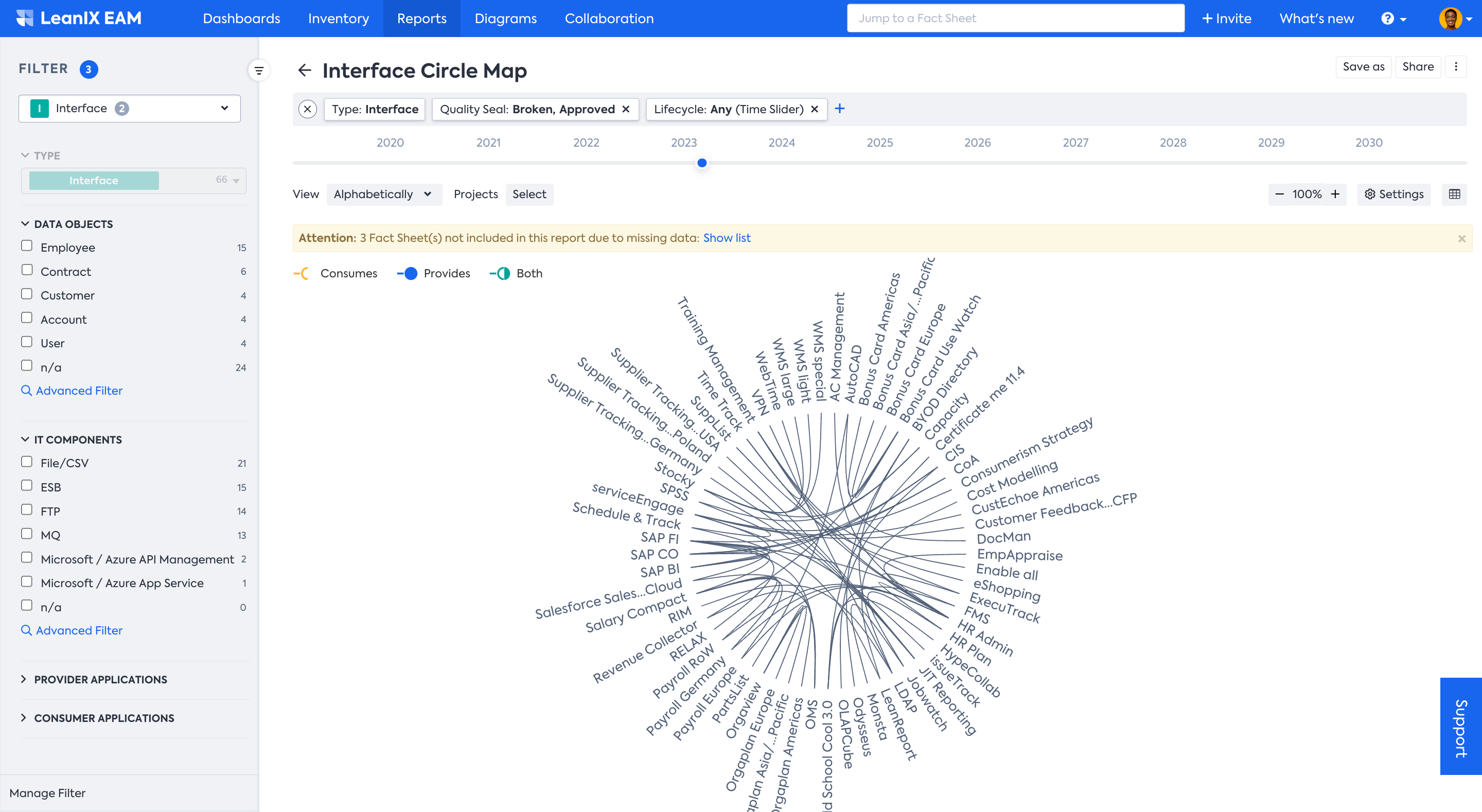Clear all filters with circled X
This screenshot has height=812, width=1482.
click(308, 109)
